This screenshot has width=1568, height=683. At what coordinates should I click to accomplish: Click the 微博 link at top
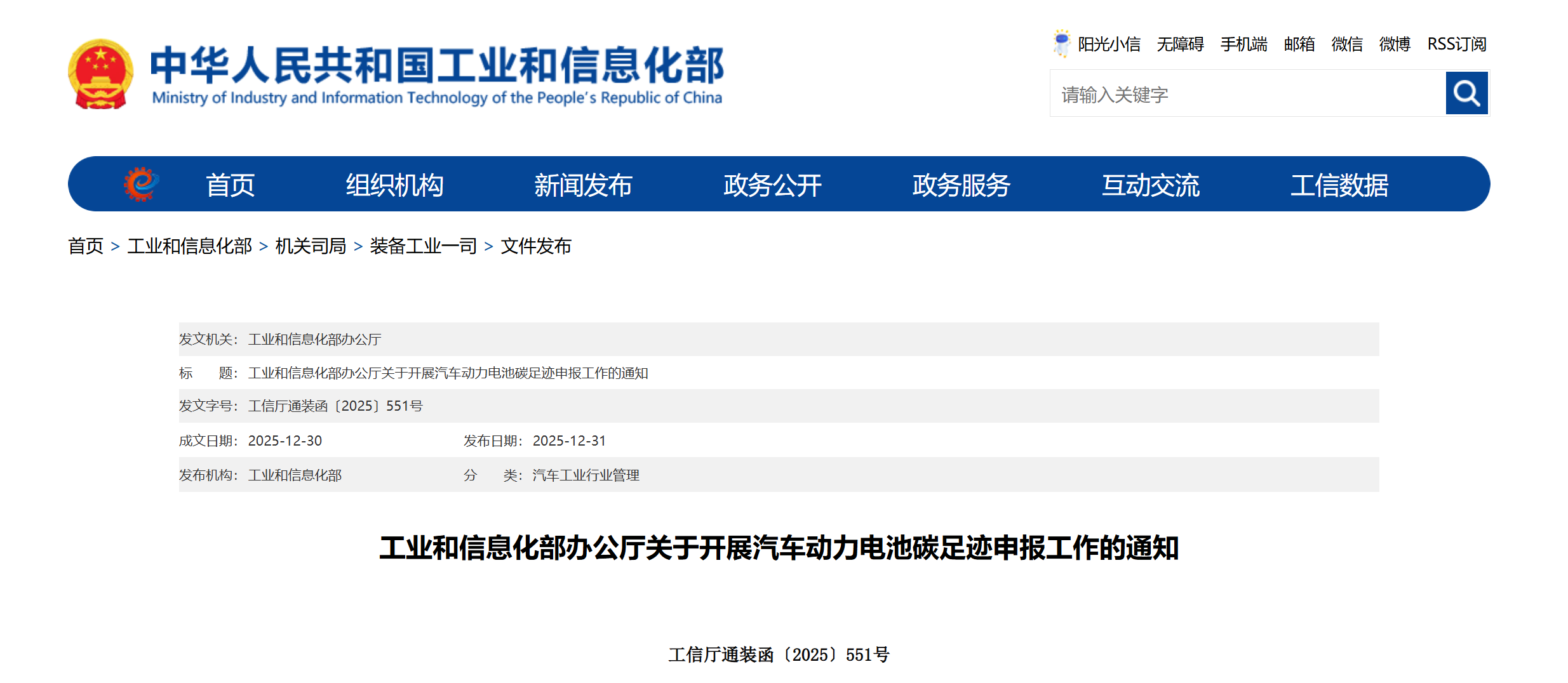point(1395,44)
